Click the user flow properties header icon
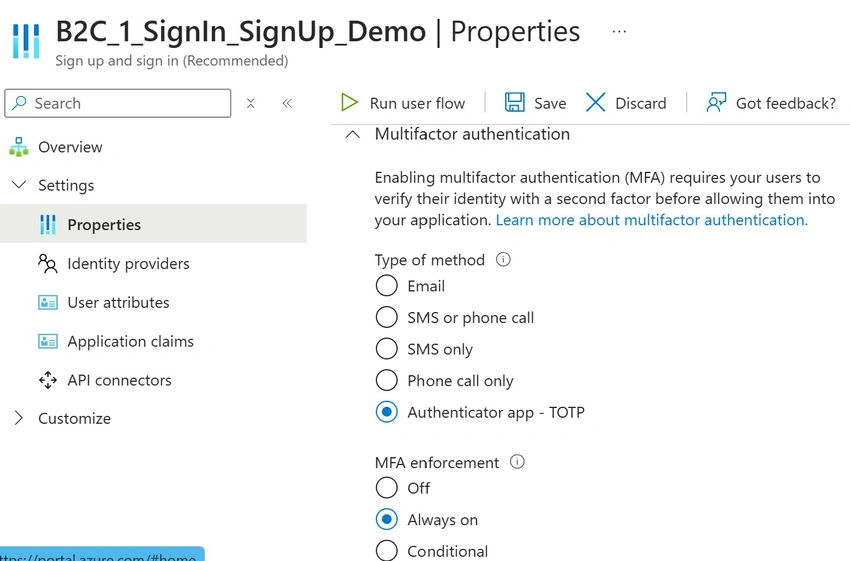 26,41
